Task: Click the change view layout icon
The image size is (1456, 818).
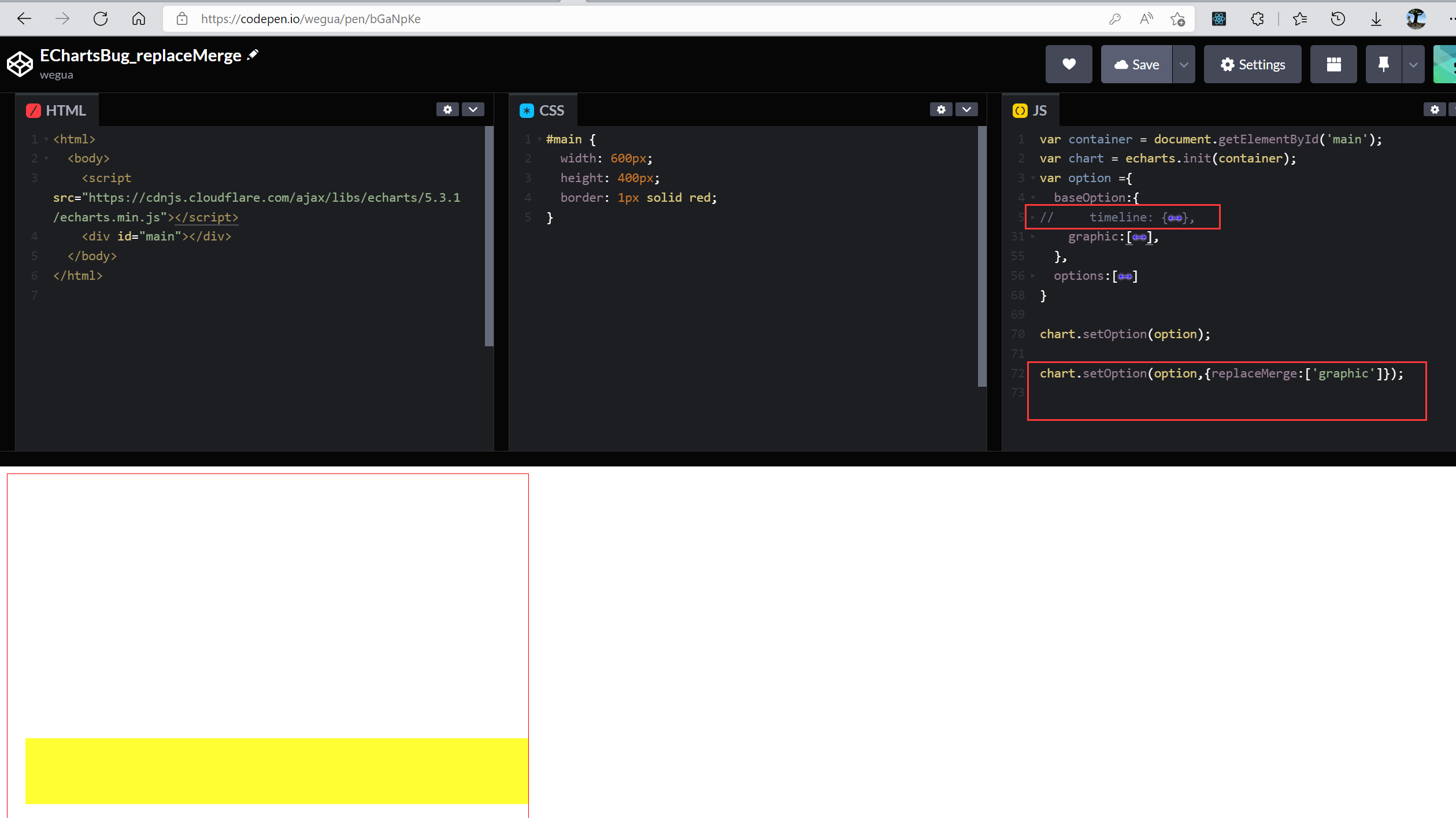Action: (1333, 64)
